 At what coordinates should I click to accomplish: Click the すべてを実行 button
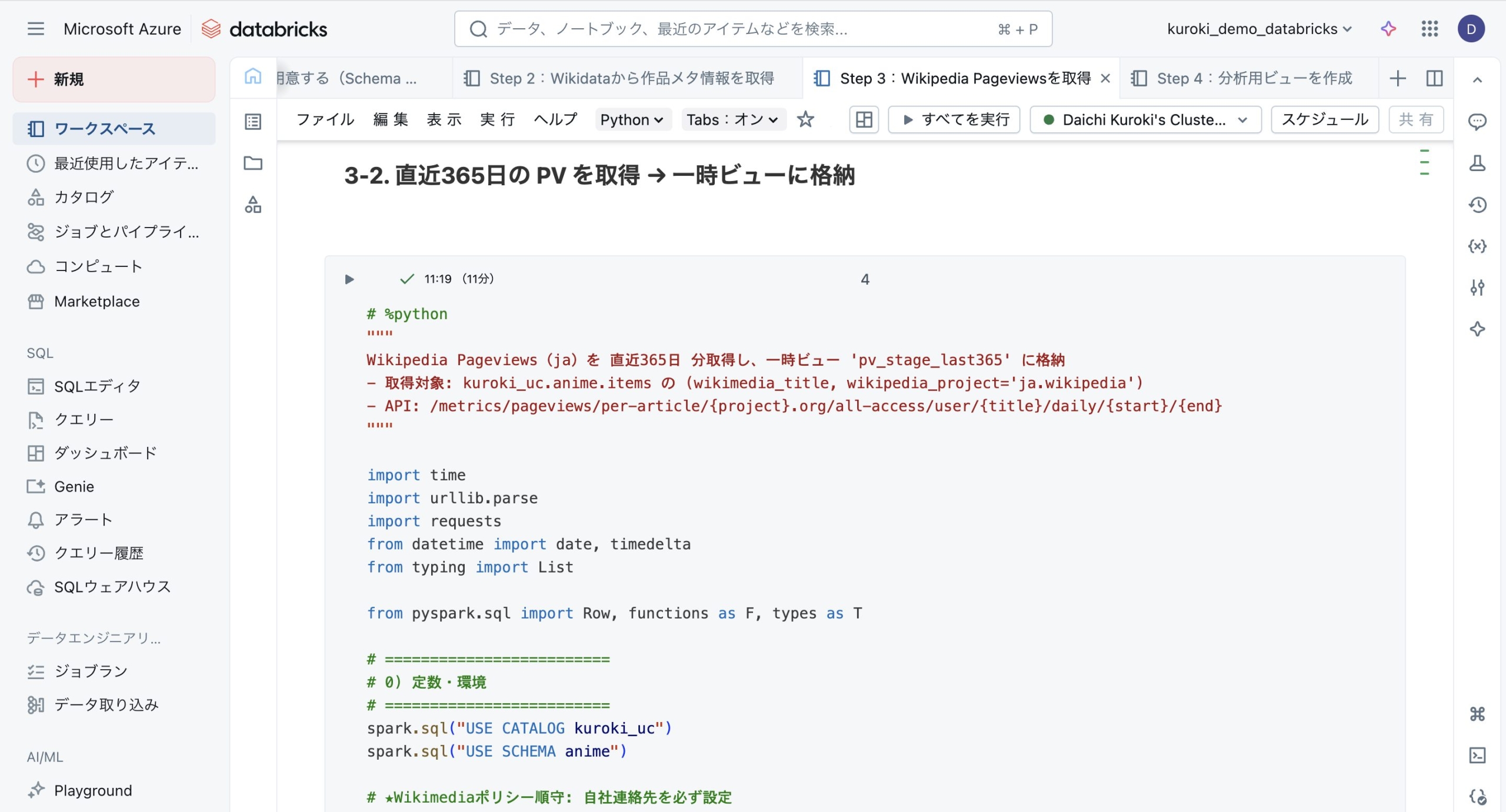click(954, 120)
